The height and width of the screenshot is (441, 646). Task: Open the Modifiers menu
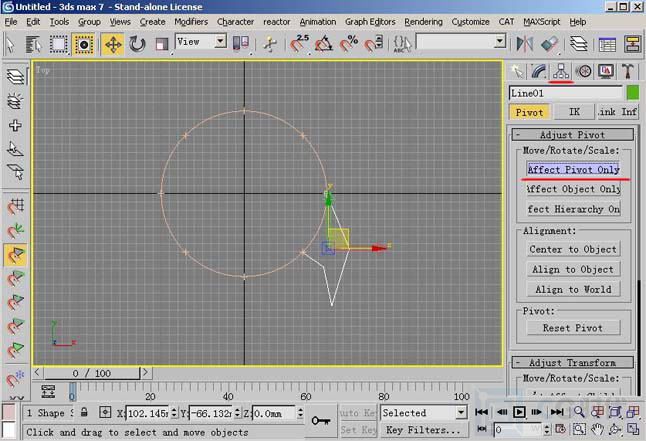(191, 22)
